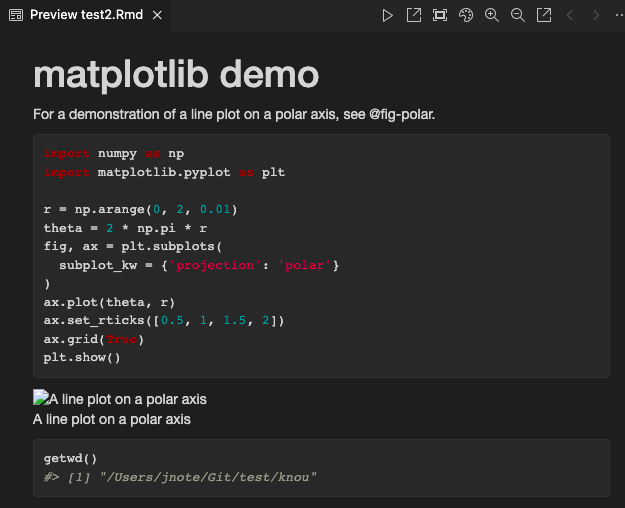Screen dimensions: 625x508
Task: Zoom in with the magnifier plus icon
Action: tap(492, 15)
